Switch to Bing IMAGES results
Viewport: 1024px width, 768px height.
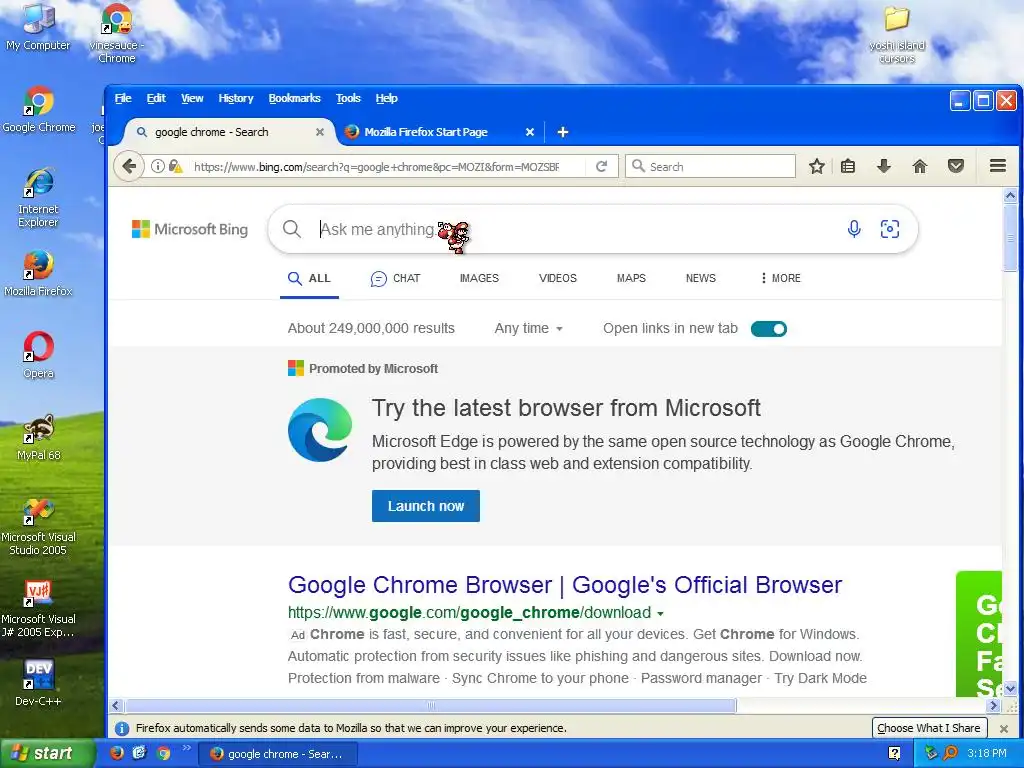(x=479, y=278)
